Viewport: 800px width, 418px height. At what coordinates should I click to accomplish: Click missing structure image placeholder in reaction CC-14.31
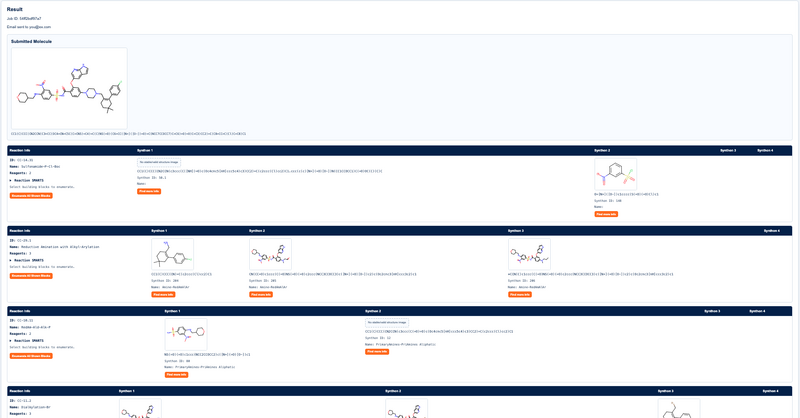(159, 162)
